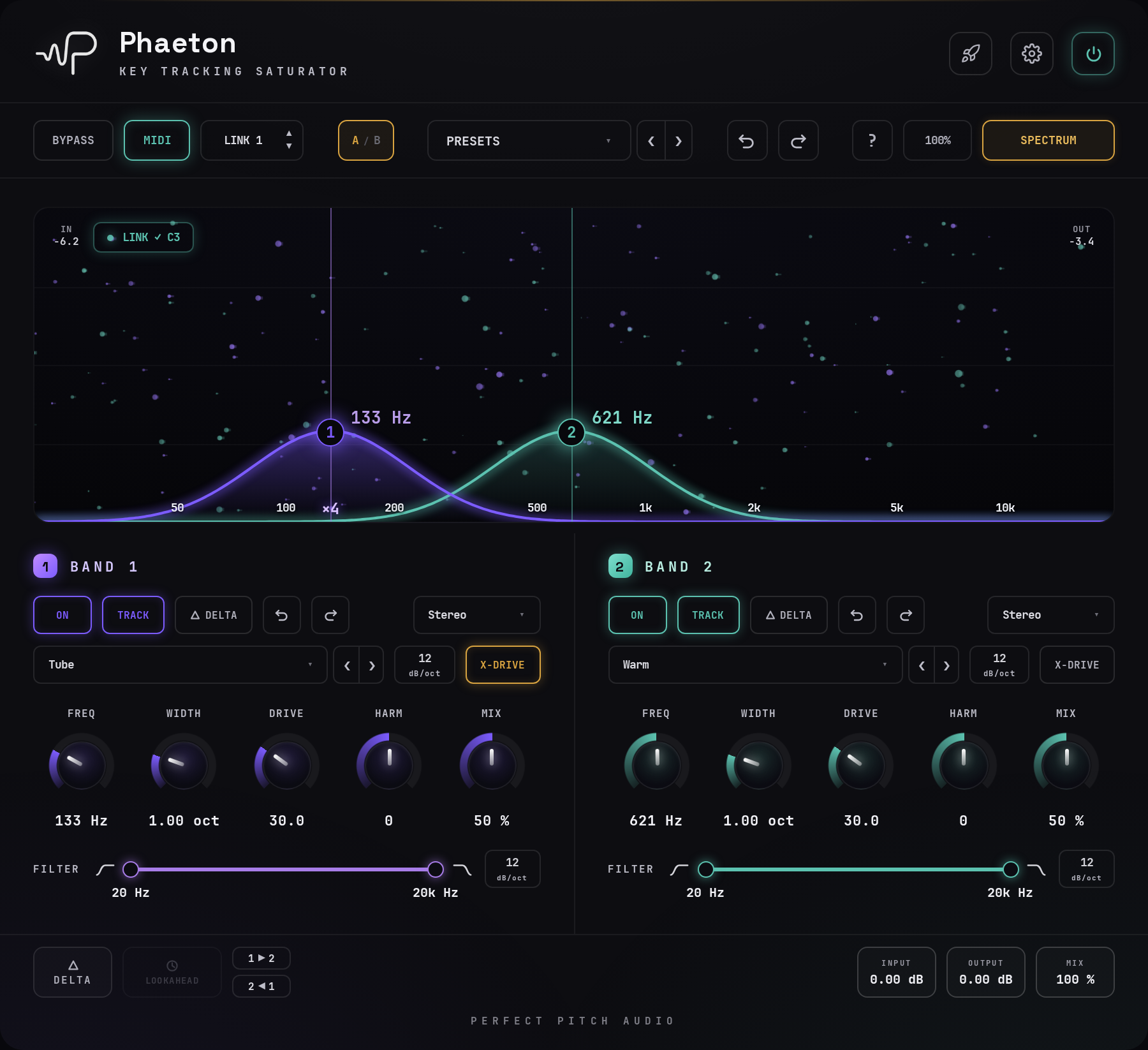Image resolution: width=1148 pixels, height=1050 pixels.
Task: Enable Band 1 DELTA listening
Action: click(x=214, y=615)
